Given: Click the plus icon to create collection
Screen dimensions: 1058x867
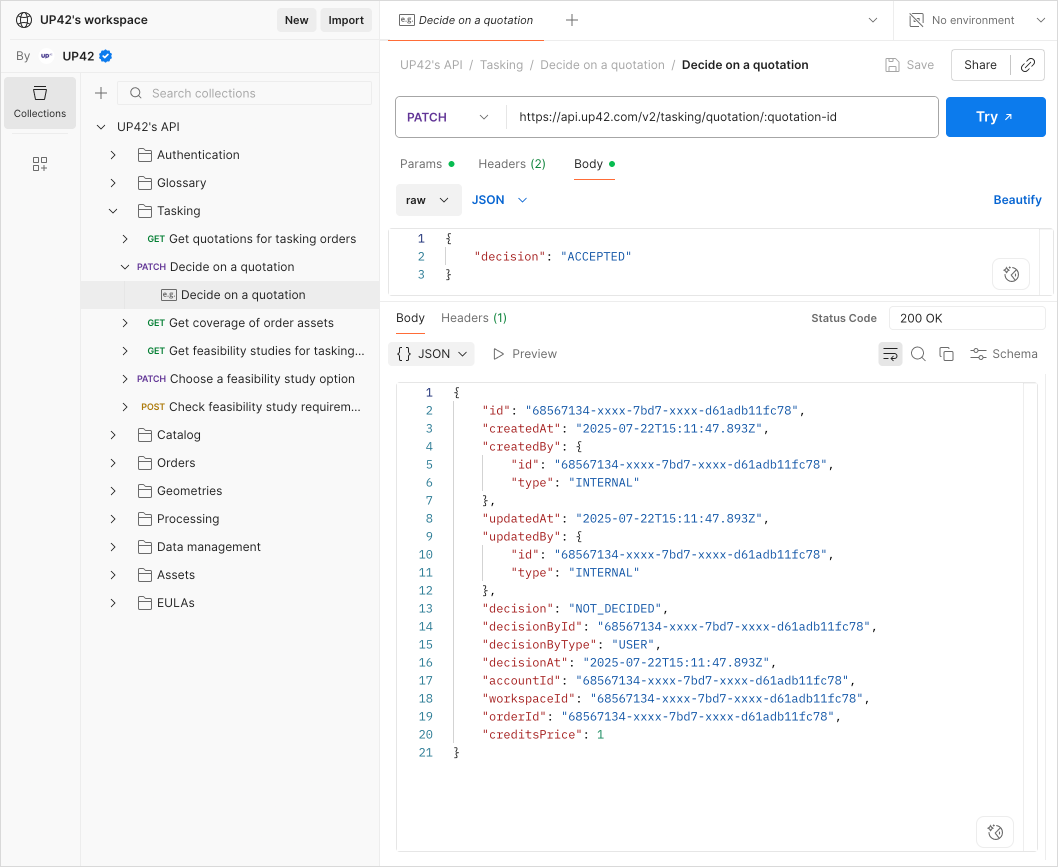Looking at the screenshot, I should coord(101,93).
